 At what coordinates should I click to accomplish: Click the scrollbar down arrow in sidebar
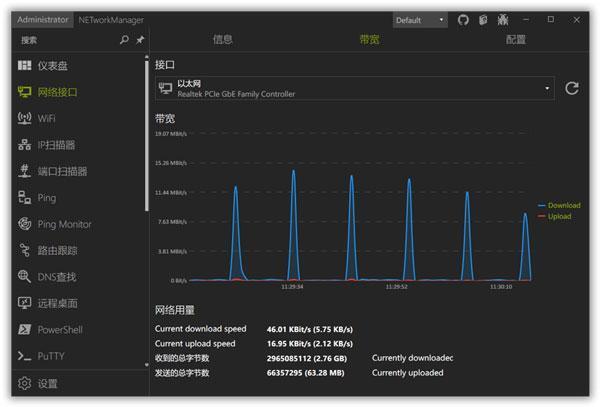(147, 365)
